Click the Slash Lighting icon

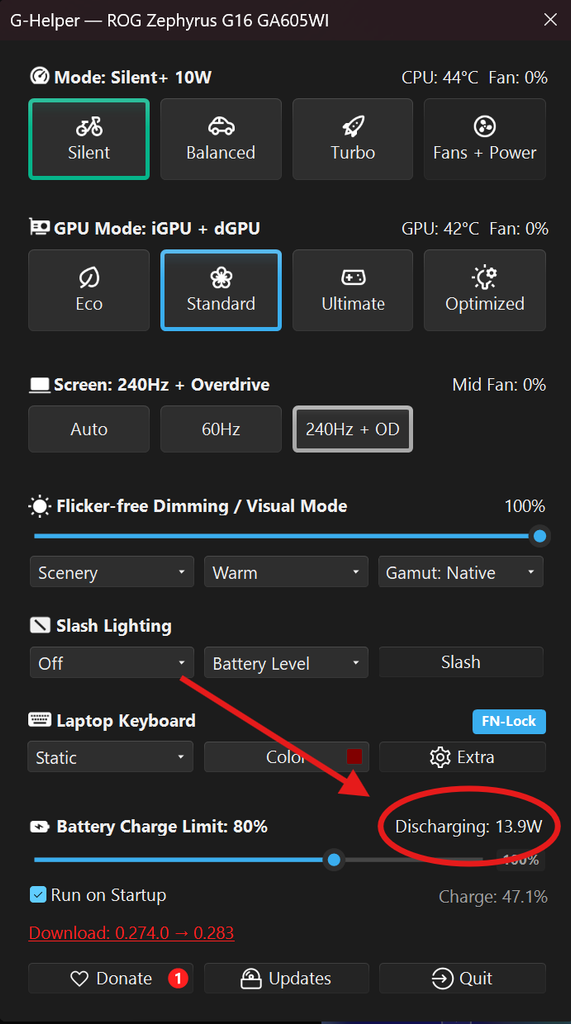40,626
